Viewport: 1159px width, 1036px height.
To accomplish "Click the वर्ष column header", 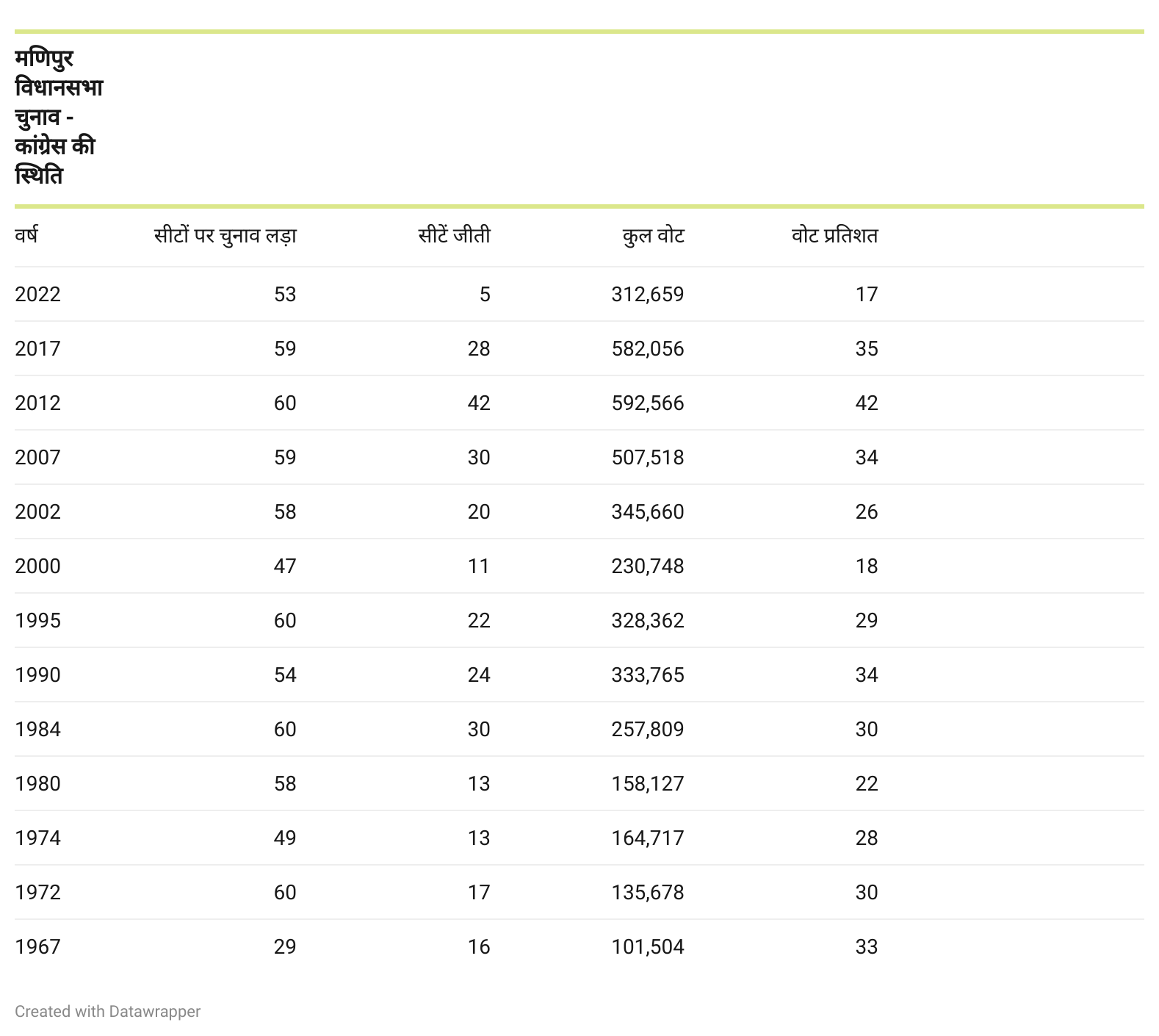I will click(26, 236).
